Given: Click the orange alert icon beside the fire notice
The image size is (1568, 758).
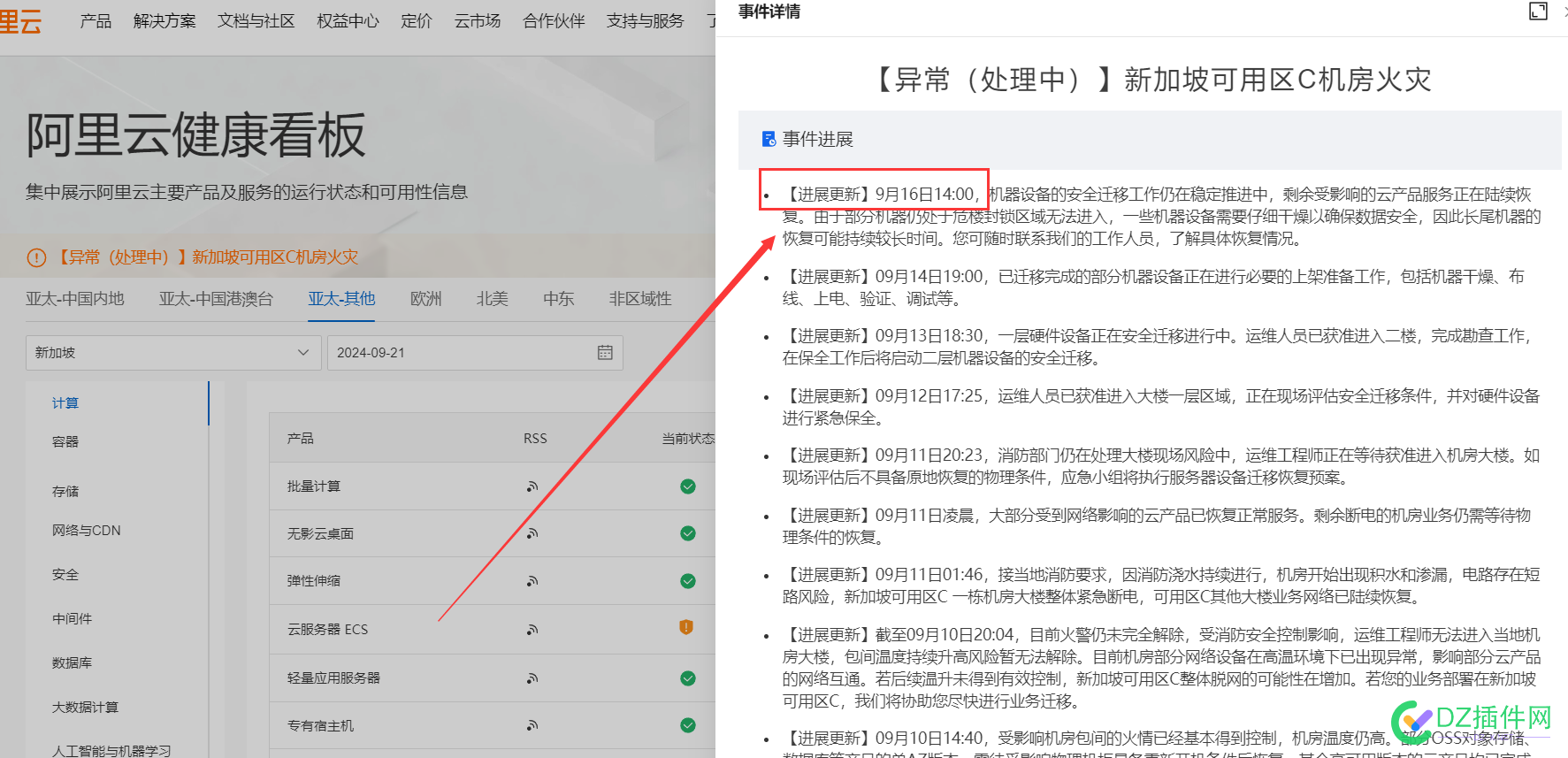Looking at the screenshot, I should [x=36, y=257].
